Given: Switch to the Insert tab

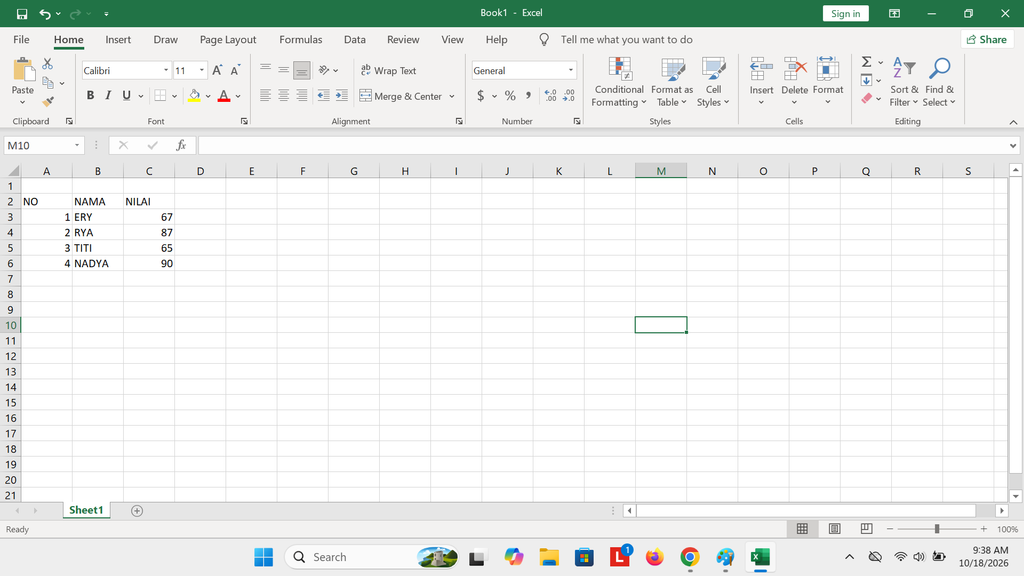Looking at the screenshot, I should (118, 39).
